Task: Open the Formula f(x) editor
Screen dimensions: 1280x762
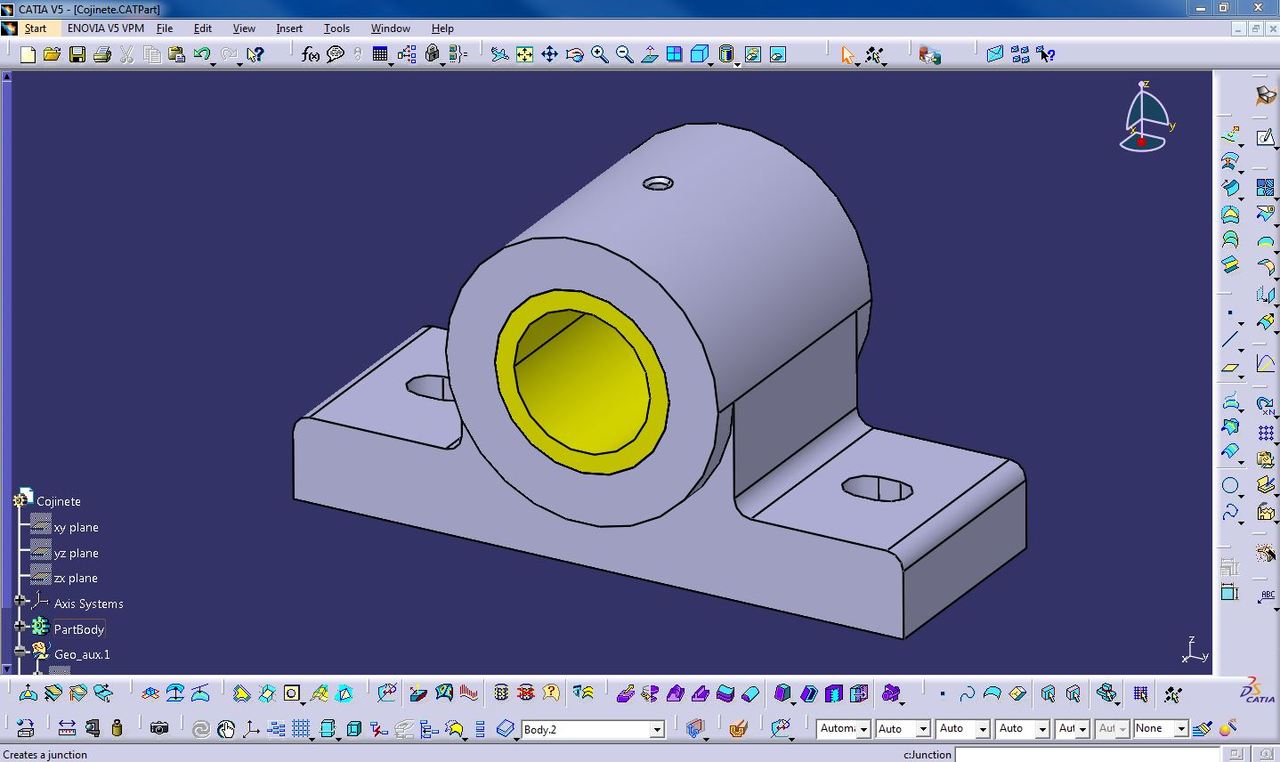Action: pos(310,54)
